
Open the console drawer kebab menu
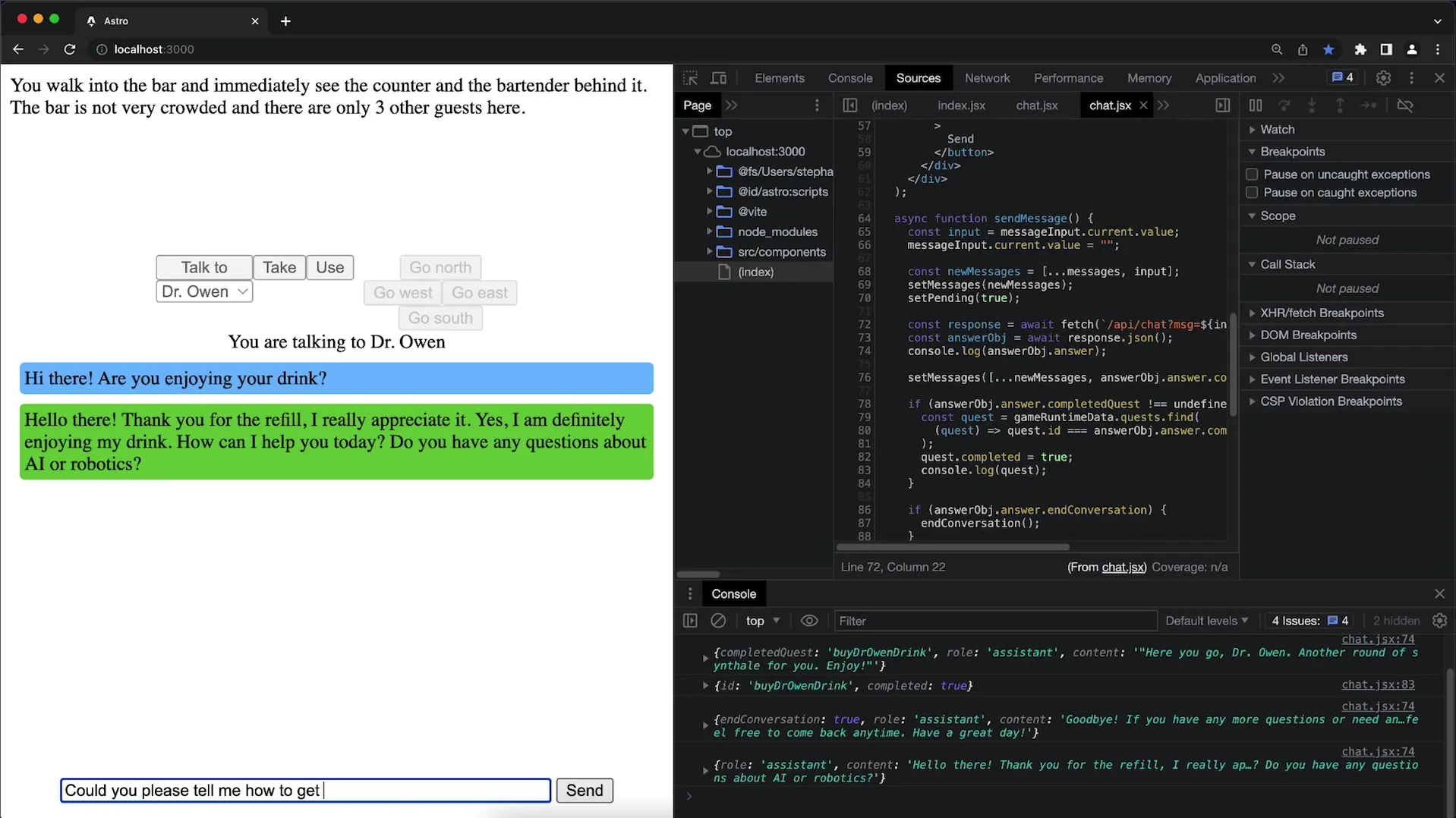pos(690,594)
